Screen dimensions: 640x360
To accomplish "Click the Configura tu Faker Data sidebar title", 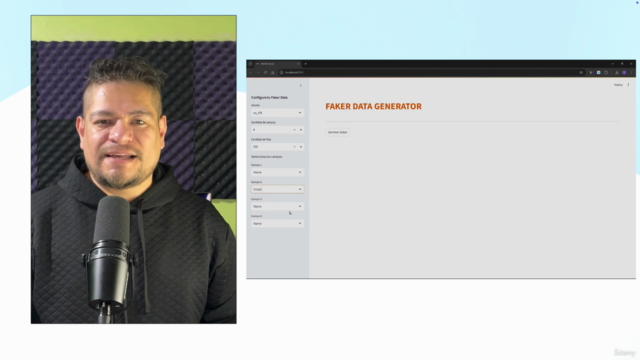I will point(269,98).
